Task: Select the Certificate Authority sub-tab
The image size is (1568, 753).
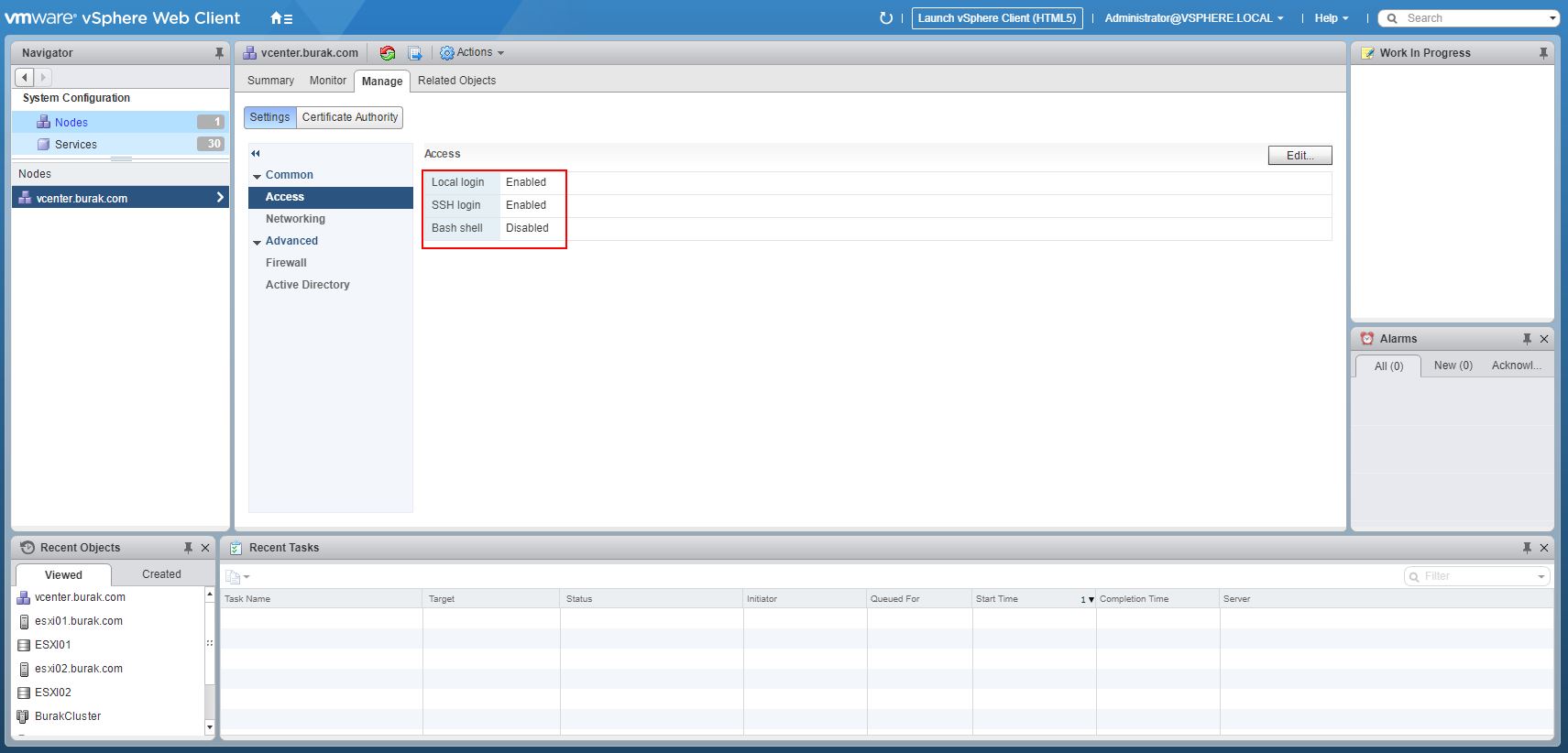Action: [350, 117]
